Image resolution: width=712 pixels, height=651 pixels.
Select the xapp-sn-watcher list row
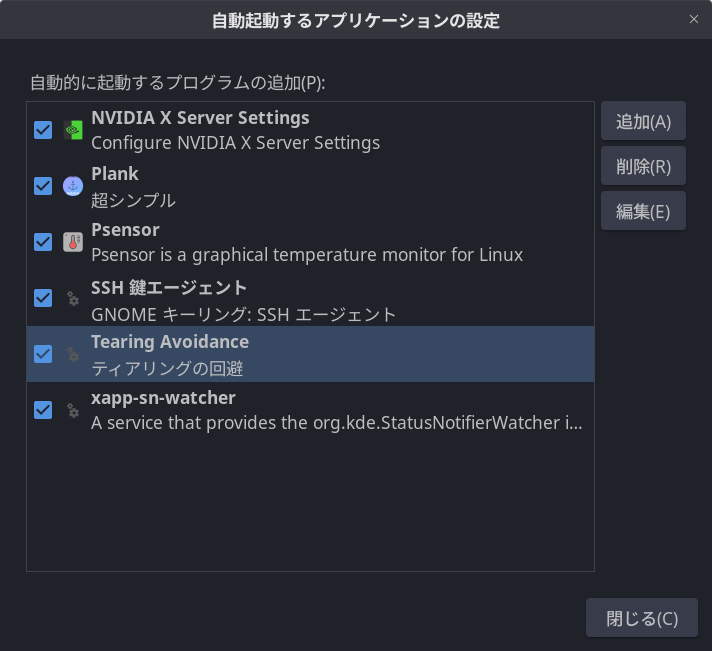coord(311,410)
